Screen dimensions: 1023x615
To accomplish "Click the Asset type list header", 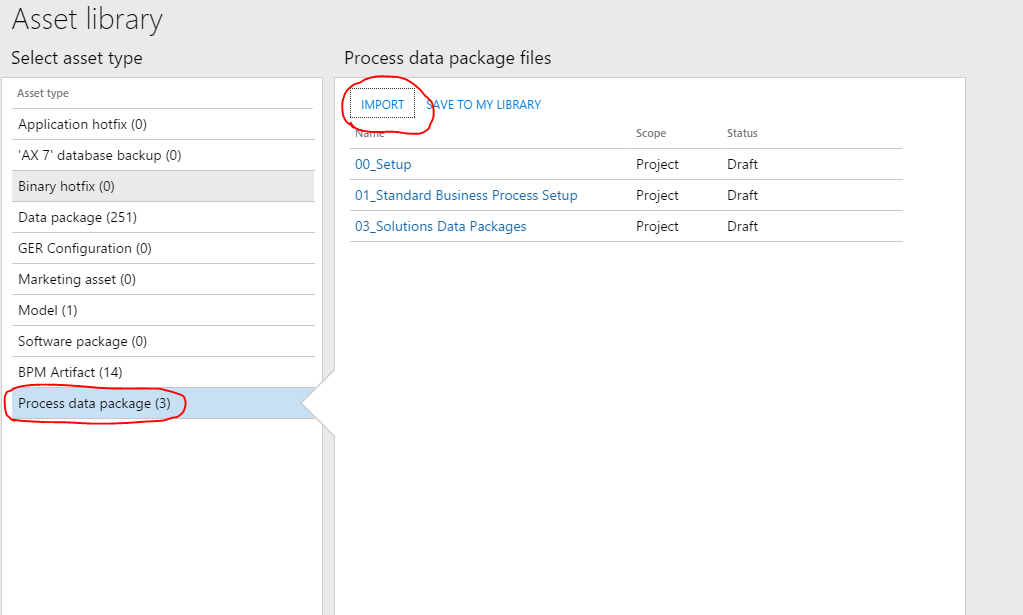I will click(41, 92).
